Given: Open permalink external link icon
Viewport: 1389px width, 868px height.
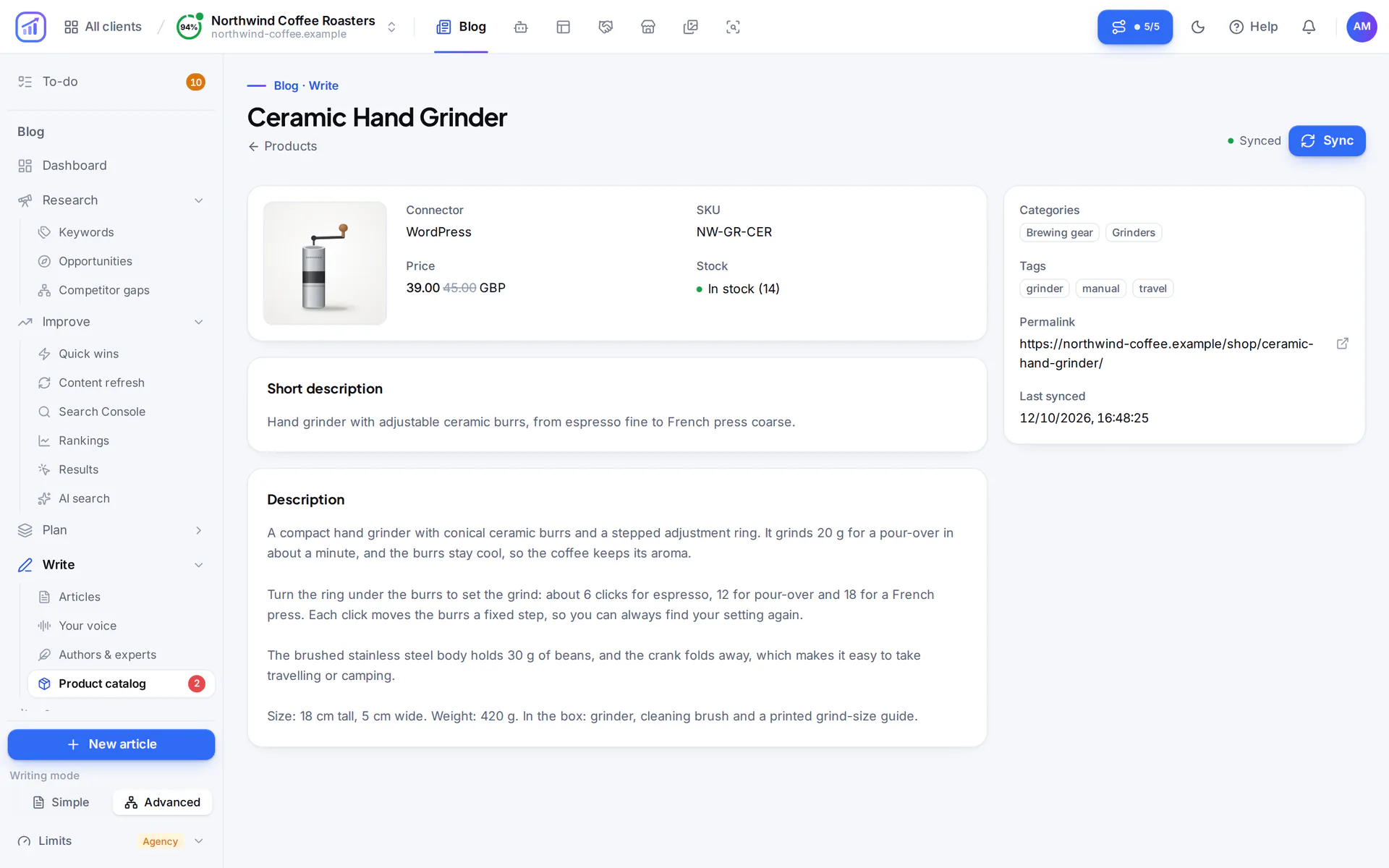Looking at the screenshot, I should 1343,344.
